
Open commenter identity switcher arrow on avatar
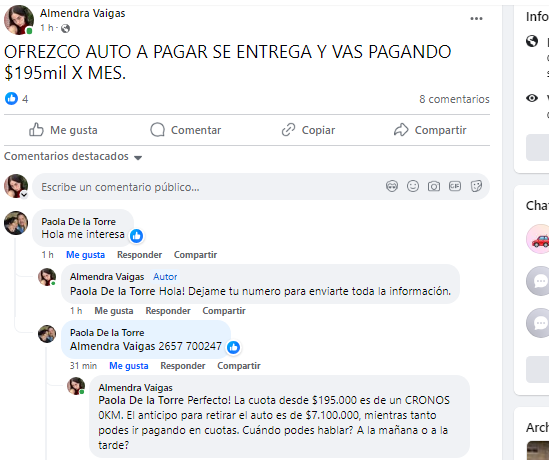(x=24, y=194)
